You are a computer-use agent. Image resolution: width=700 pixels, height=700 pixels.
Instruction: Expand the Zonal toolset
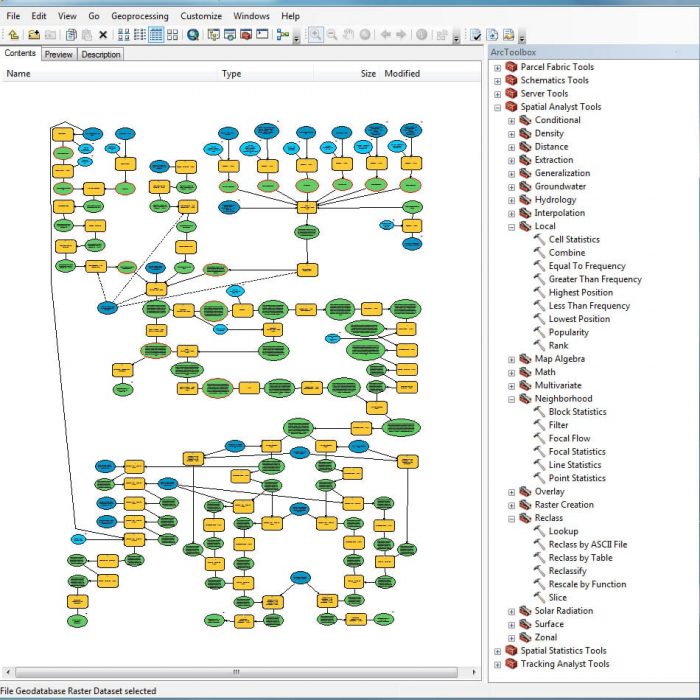click(512, 638)
